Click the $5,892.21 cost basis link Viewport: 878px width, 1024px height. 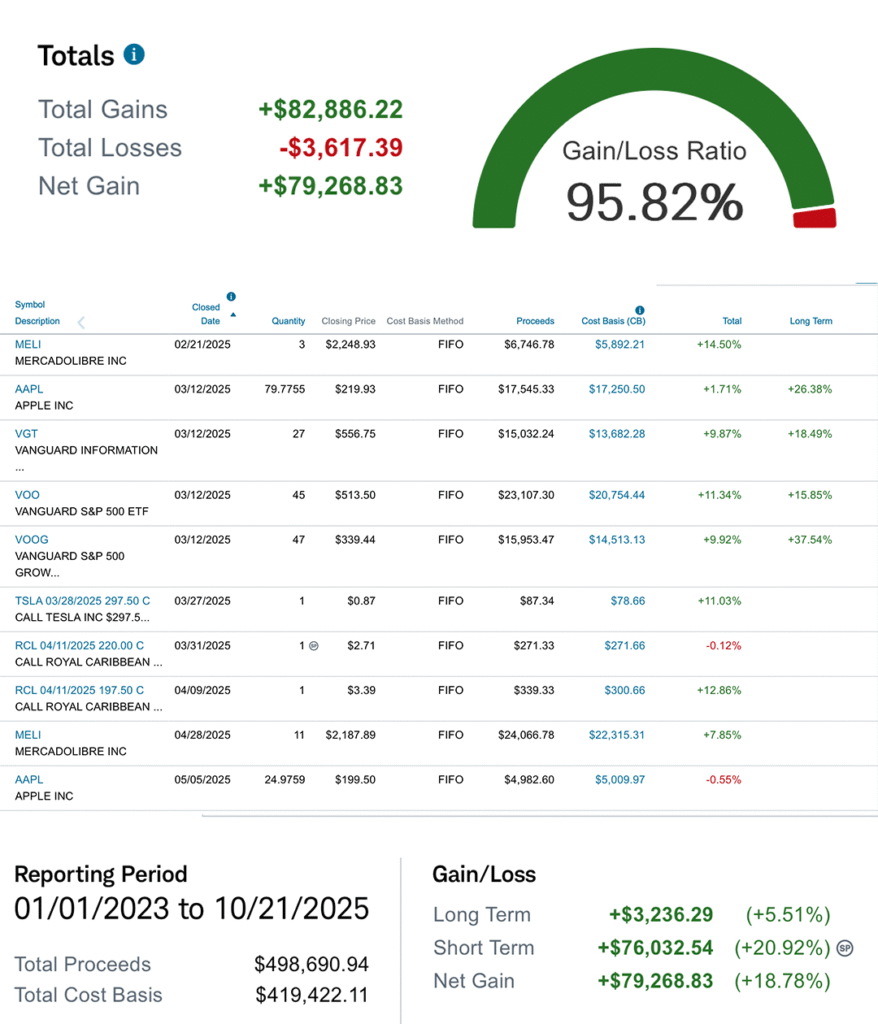(x=620, y=344)
